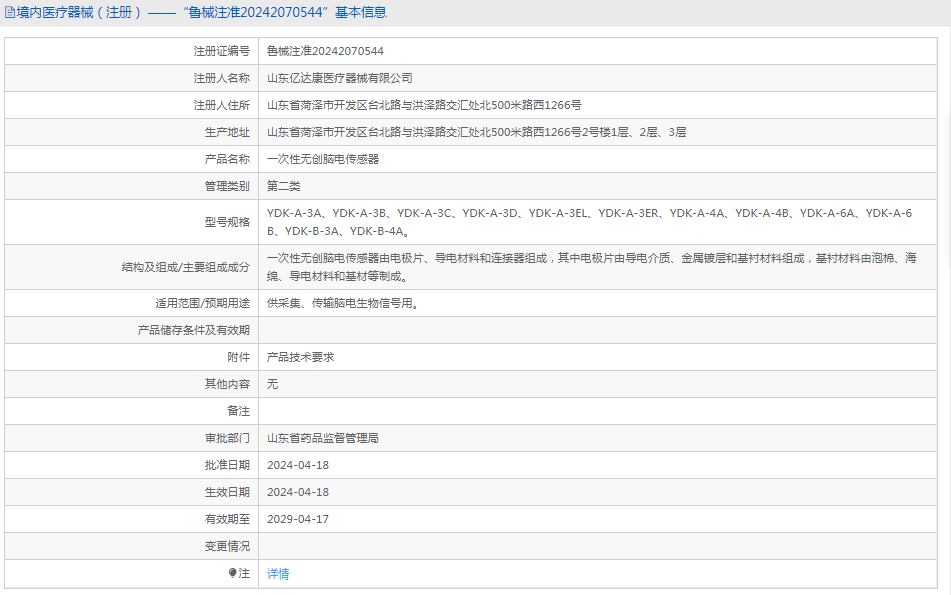Click the lightbulb icon next to 注
Viewport: 951px width, 595px height.
click(x=232, y=573)
